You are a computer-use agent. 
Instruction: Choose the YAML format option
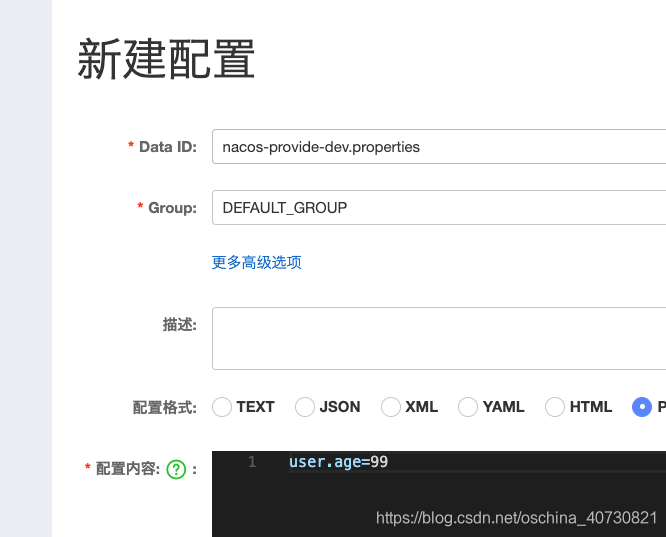[x=468, y=407]
